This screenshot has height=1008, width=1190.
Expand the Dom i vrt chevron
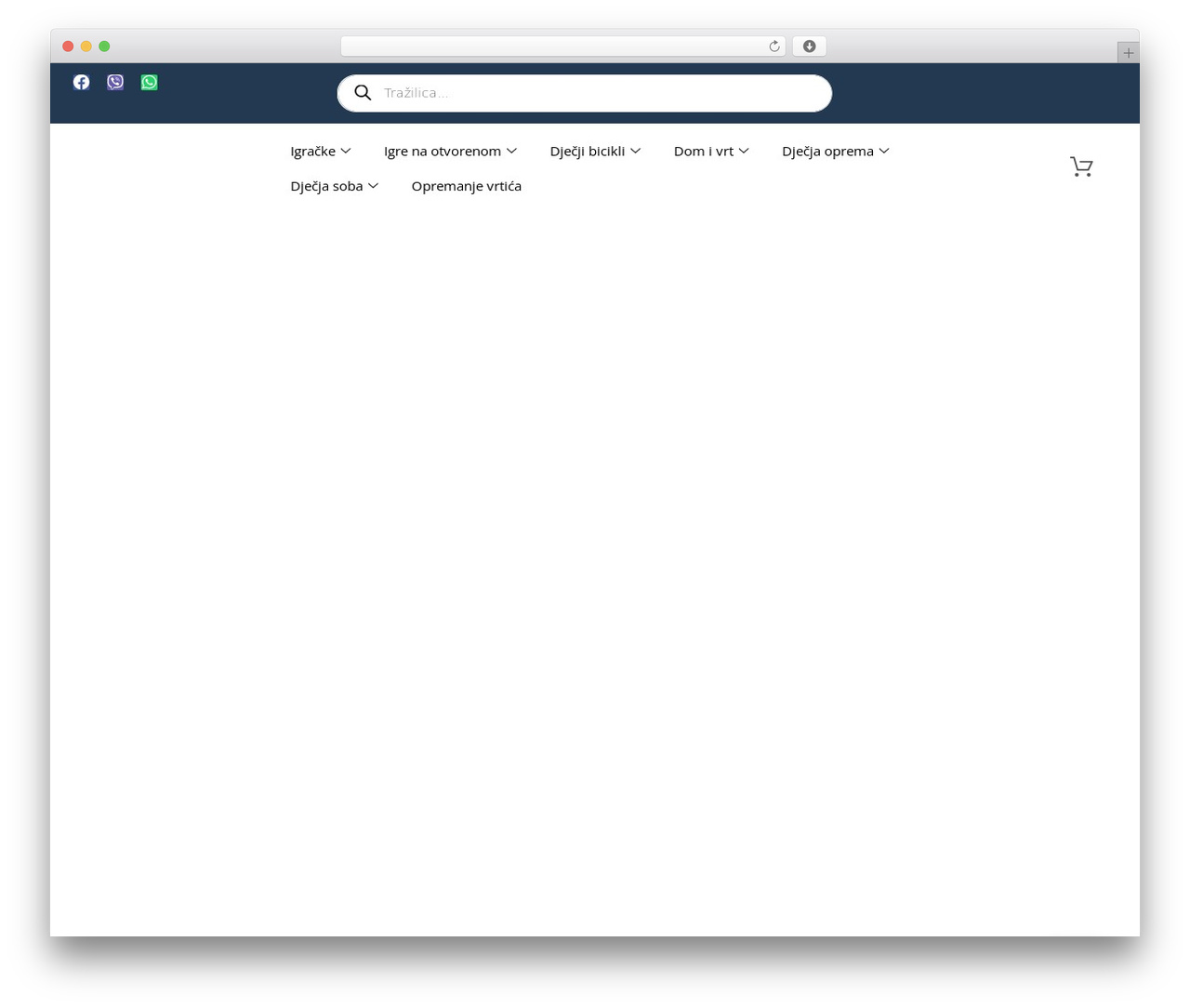744,151
